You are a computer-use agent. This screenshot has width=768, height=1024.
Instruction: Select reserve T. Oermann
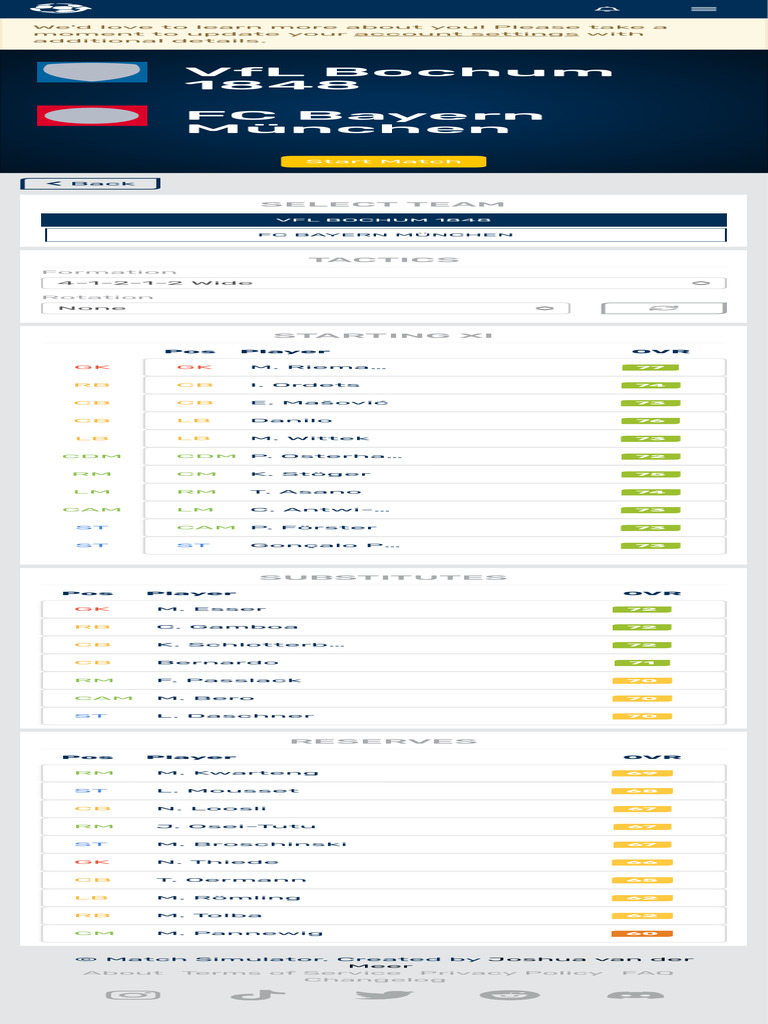click(384, 880)
